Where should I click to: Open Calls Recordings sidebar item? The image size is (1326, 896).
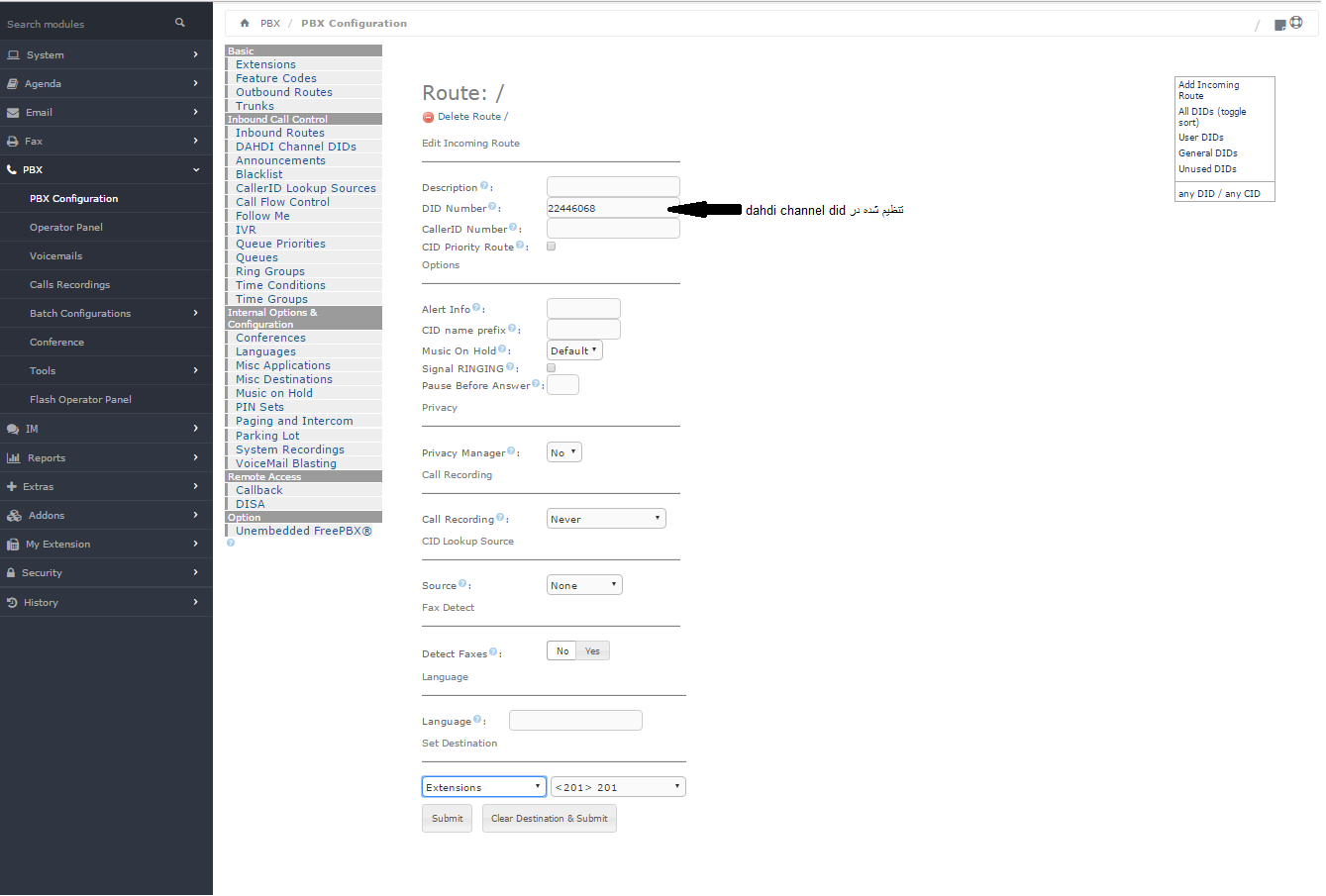(x=106, y=284)
